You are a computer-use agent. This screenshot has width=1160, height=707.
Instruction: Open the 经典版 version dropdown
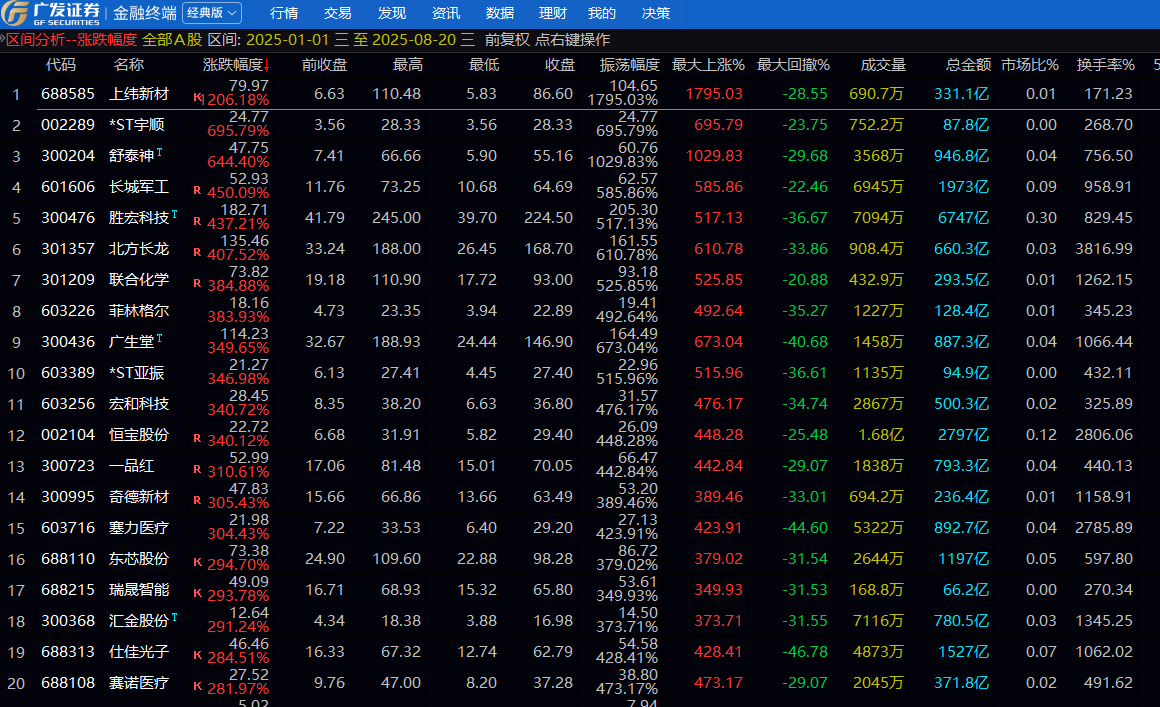click(x=212, y=13)
